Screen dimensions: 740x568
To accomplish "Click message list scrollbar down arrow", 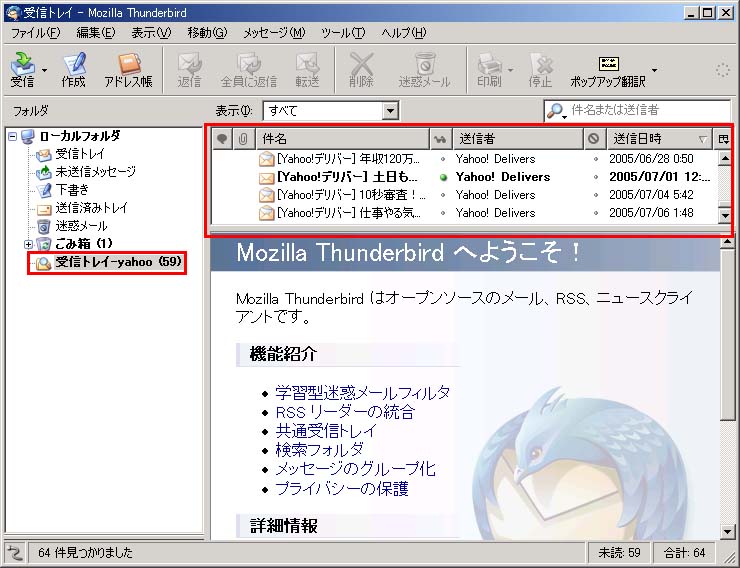I will pyautogui.click(x=724, y=216).
